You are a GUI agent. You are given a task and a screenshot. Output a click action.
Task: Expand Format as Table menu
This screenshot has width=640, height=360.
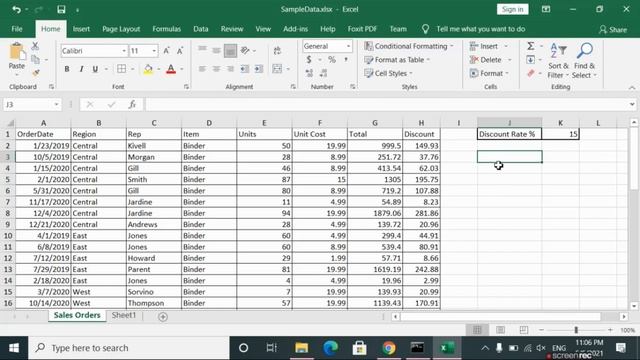(x=397, y=60)
